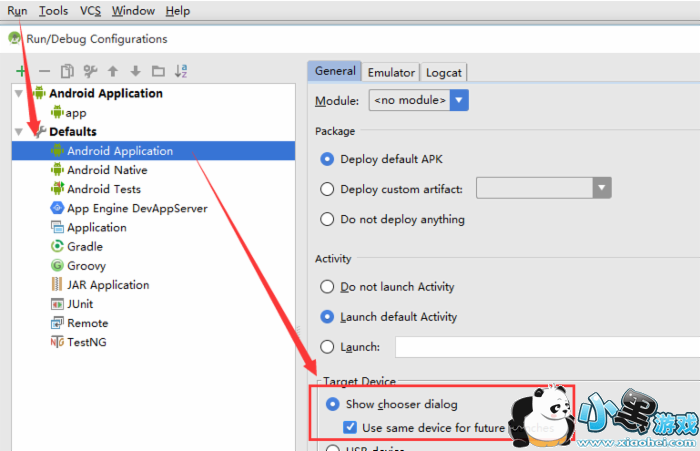Click the top-level Android Application group label
Viewport: 700px width, 451px height.
[106, 93]
